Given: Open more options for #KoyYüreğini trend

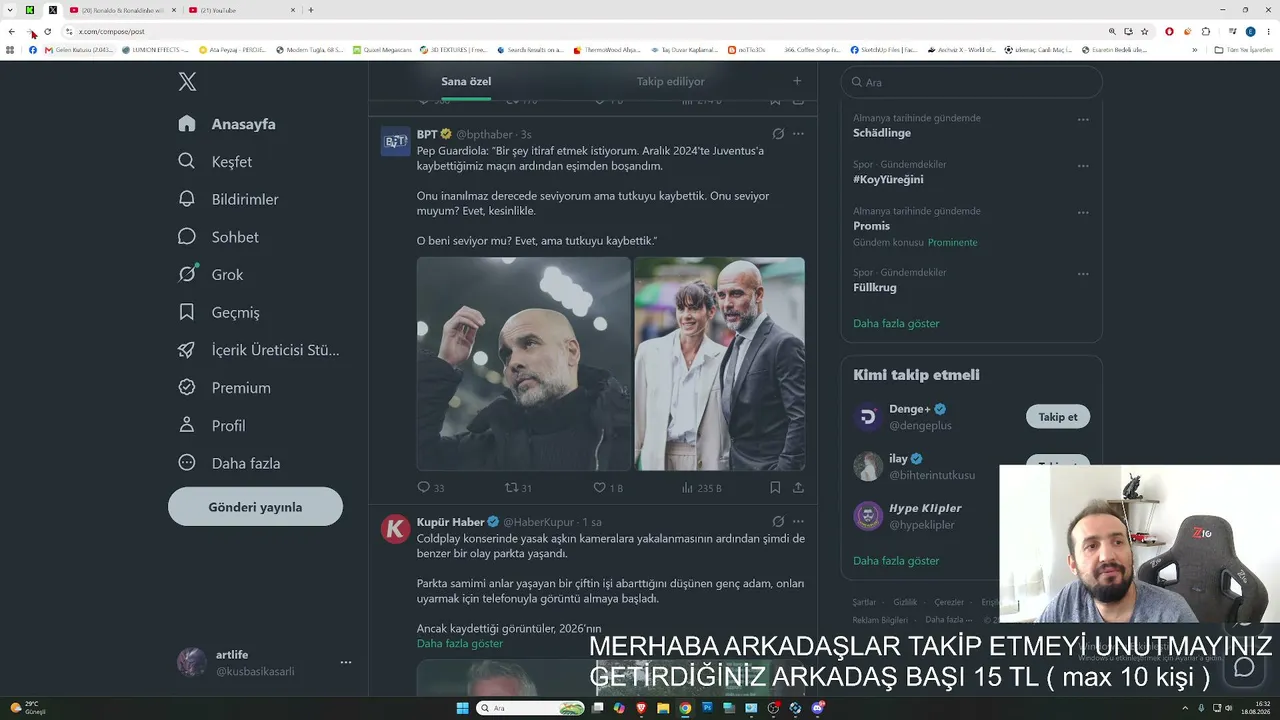Looking at the screenshot, I should tap(1083, 166).
